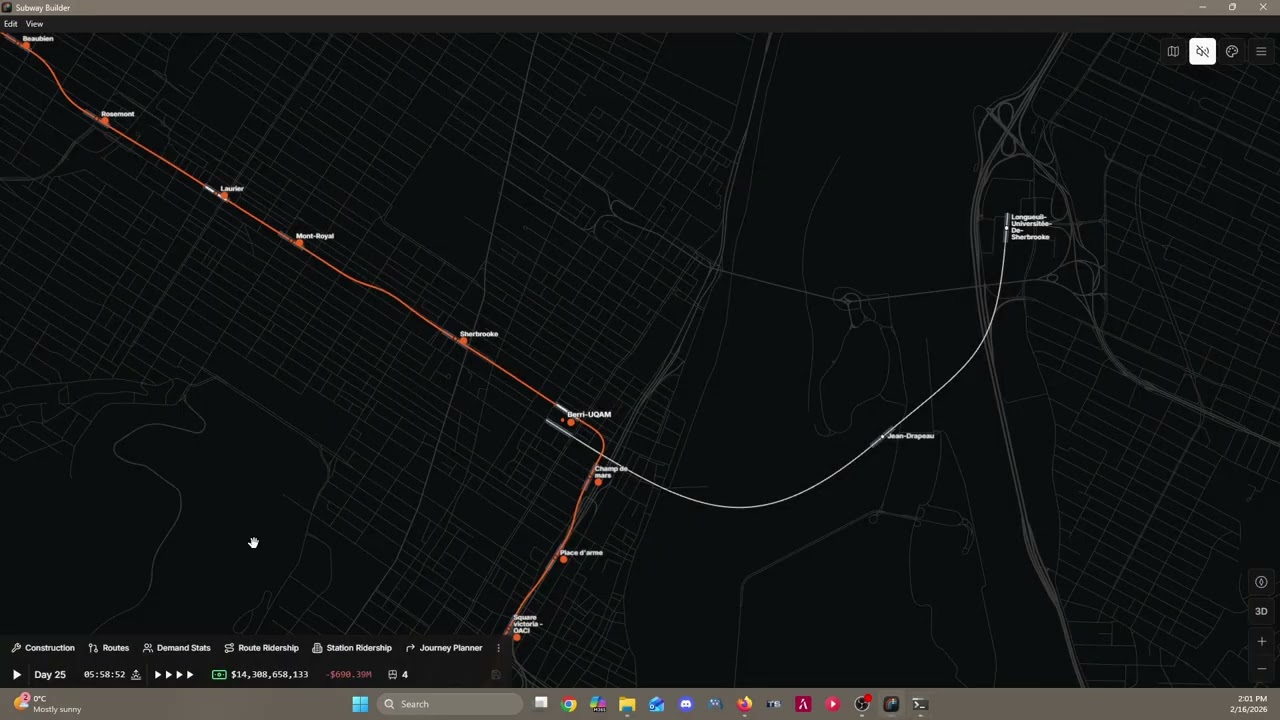
Task: Click the Longueuil-Université-De-Sherbrooke station
Action: pyautogui.click(x=1007, y=228)
